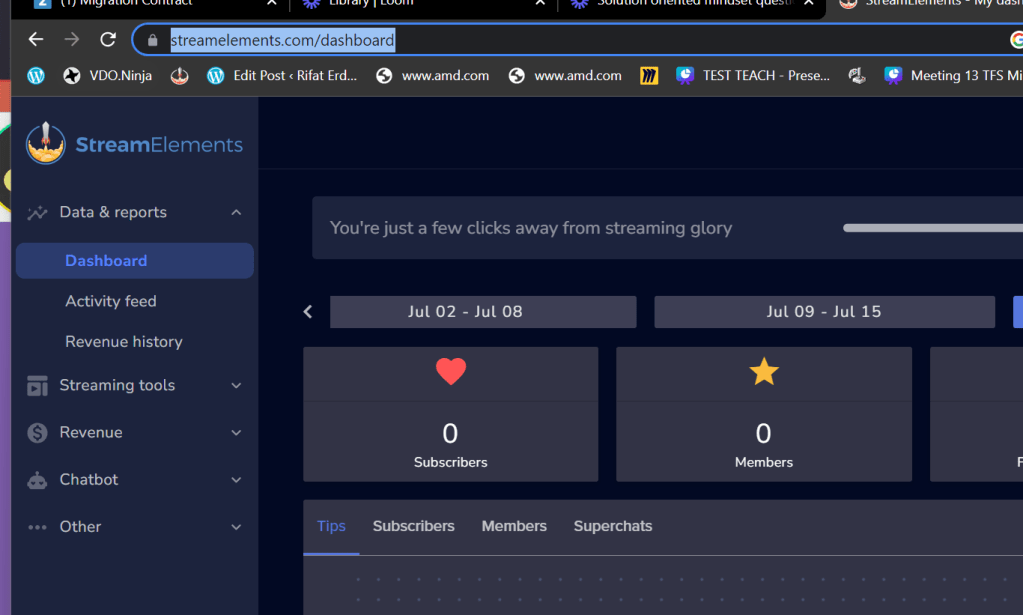The height and width of the screenshot is (615, 1023).
Task: Click the Revenue dollar icon
Action: tap(37, 432)
